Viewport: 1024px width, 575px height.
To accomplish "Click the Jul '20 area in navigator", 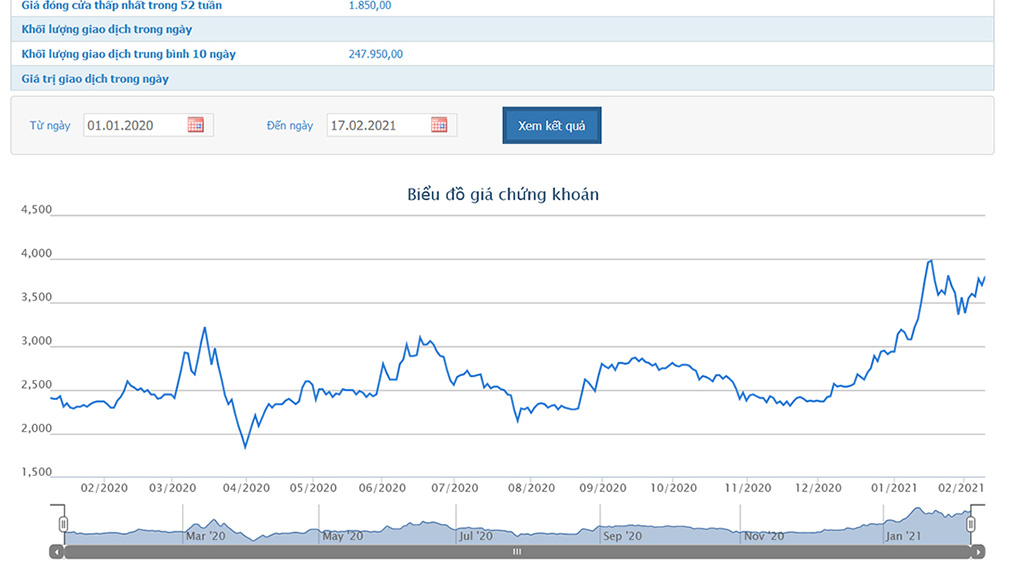I will coord(475,536).
